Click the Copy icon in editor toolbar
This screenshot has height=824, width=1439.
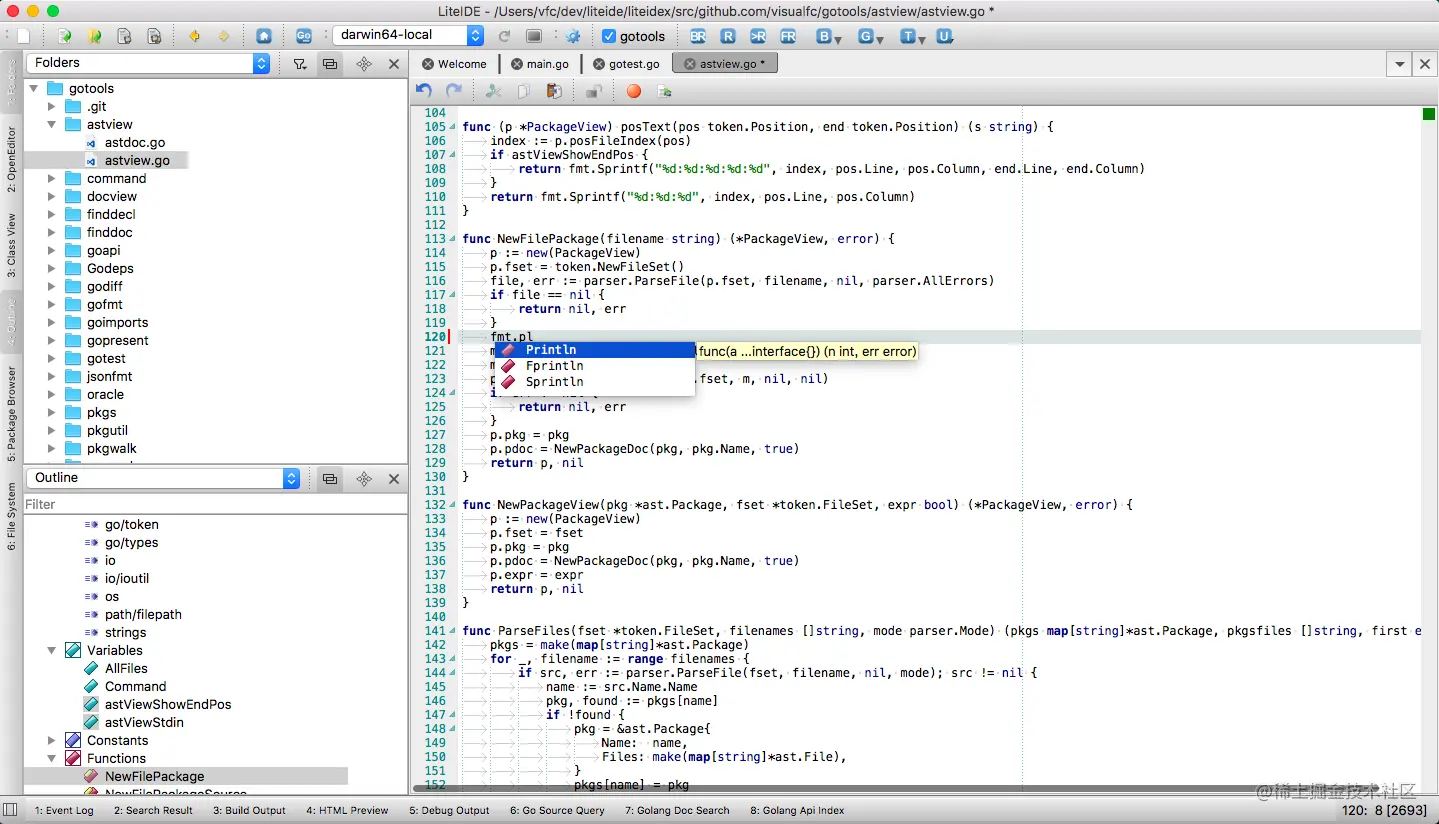click(523, 91)
